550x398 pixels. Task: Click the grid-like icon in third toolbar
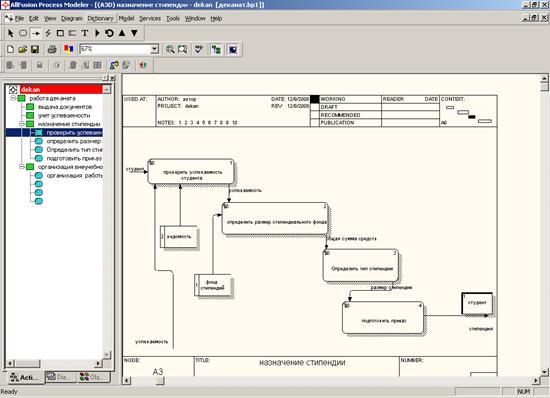[x=98, y=65]
